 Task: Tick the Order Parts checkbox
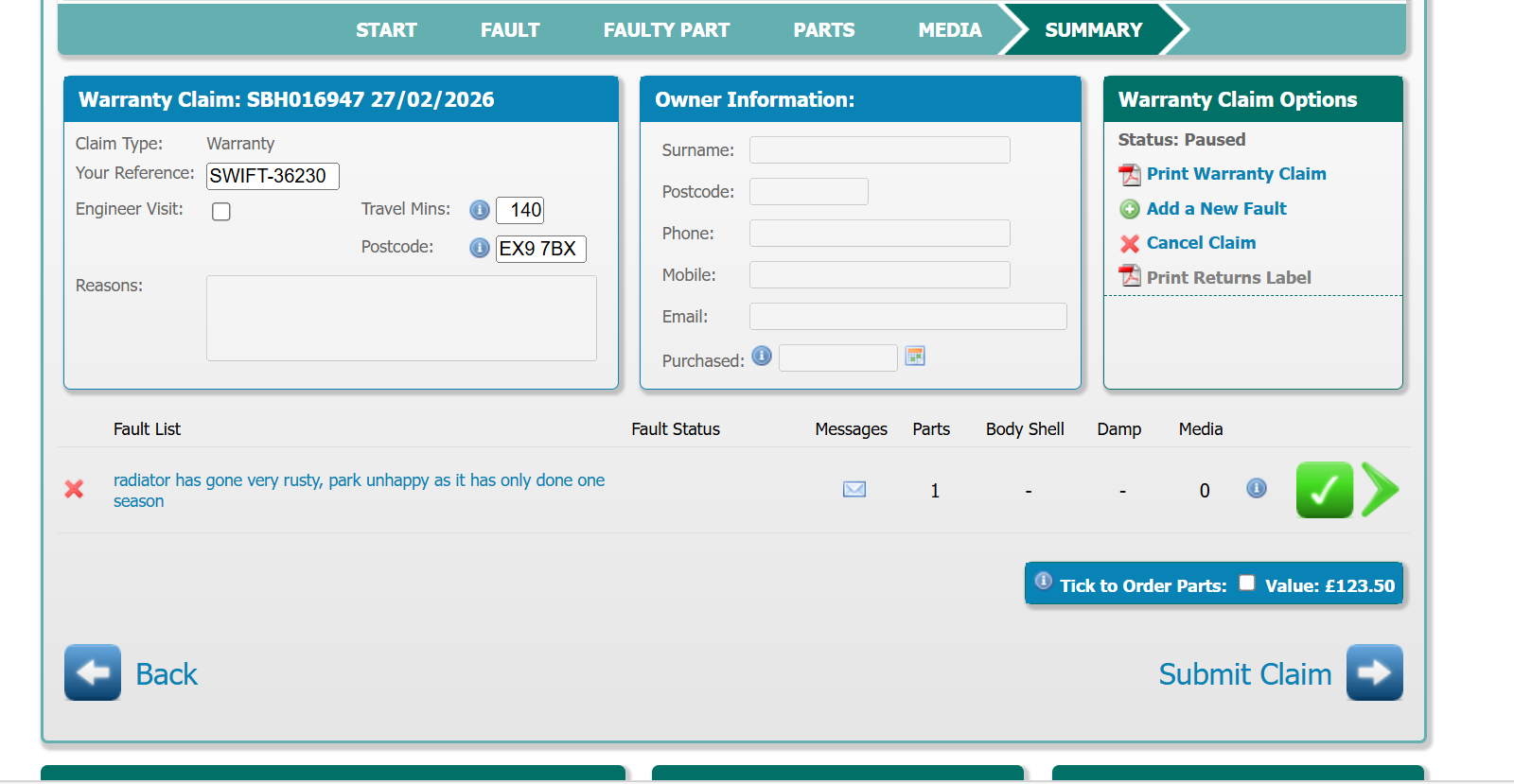pos(1246,584)
